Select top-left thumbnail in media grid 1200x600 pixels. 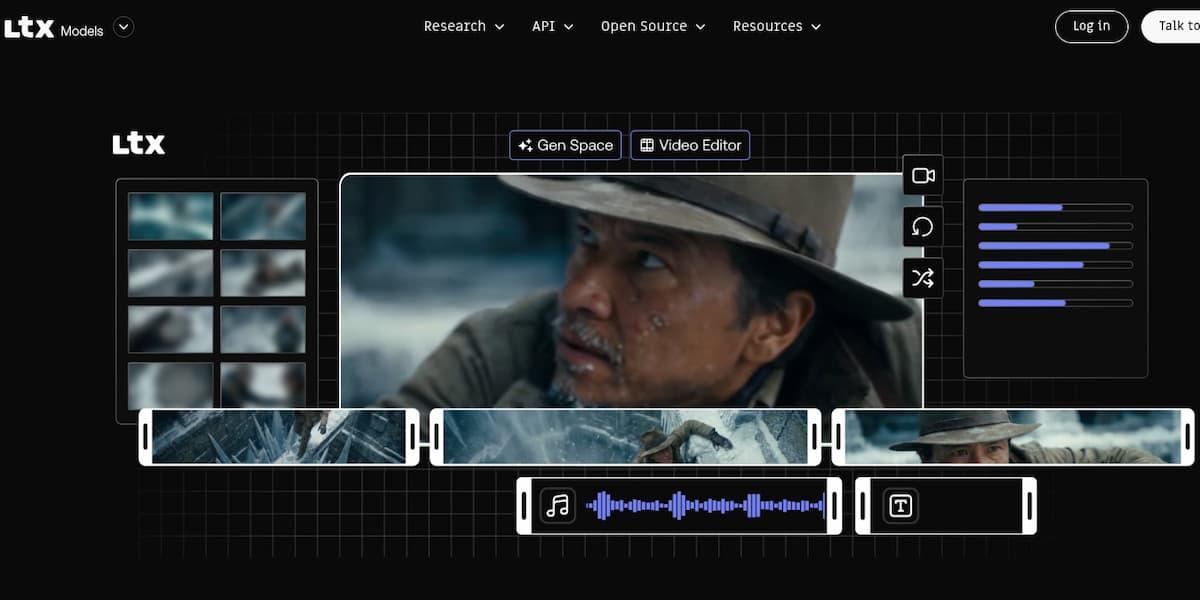click(x=171, y=216)
